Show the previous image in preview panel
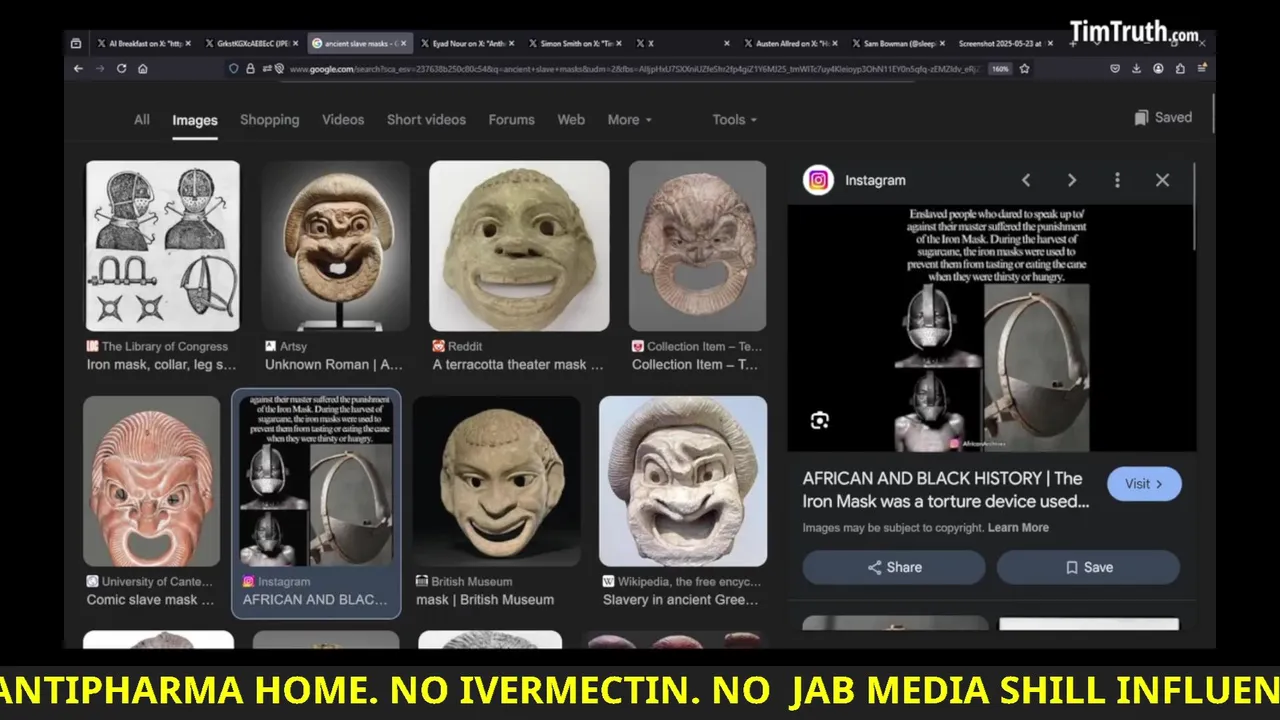The height and width of the screenshot is (720, 1280). 1025,180
